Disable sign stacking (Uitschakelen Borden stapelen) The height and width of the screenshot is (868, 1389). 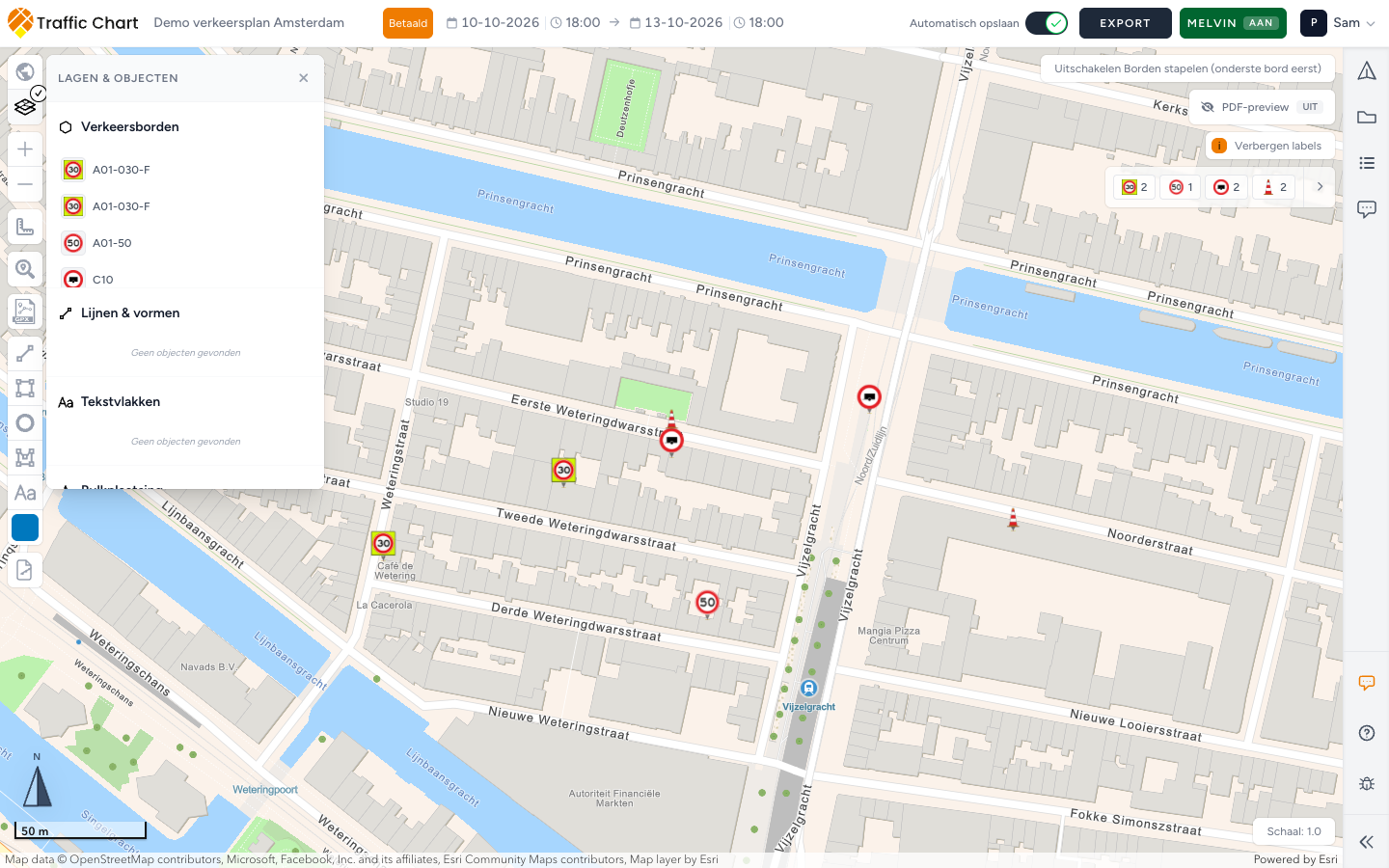[x=1188, y=68]
